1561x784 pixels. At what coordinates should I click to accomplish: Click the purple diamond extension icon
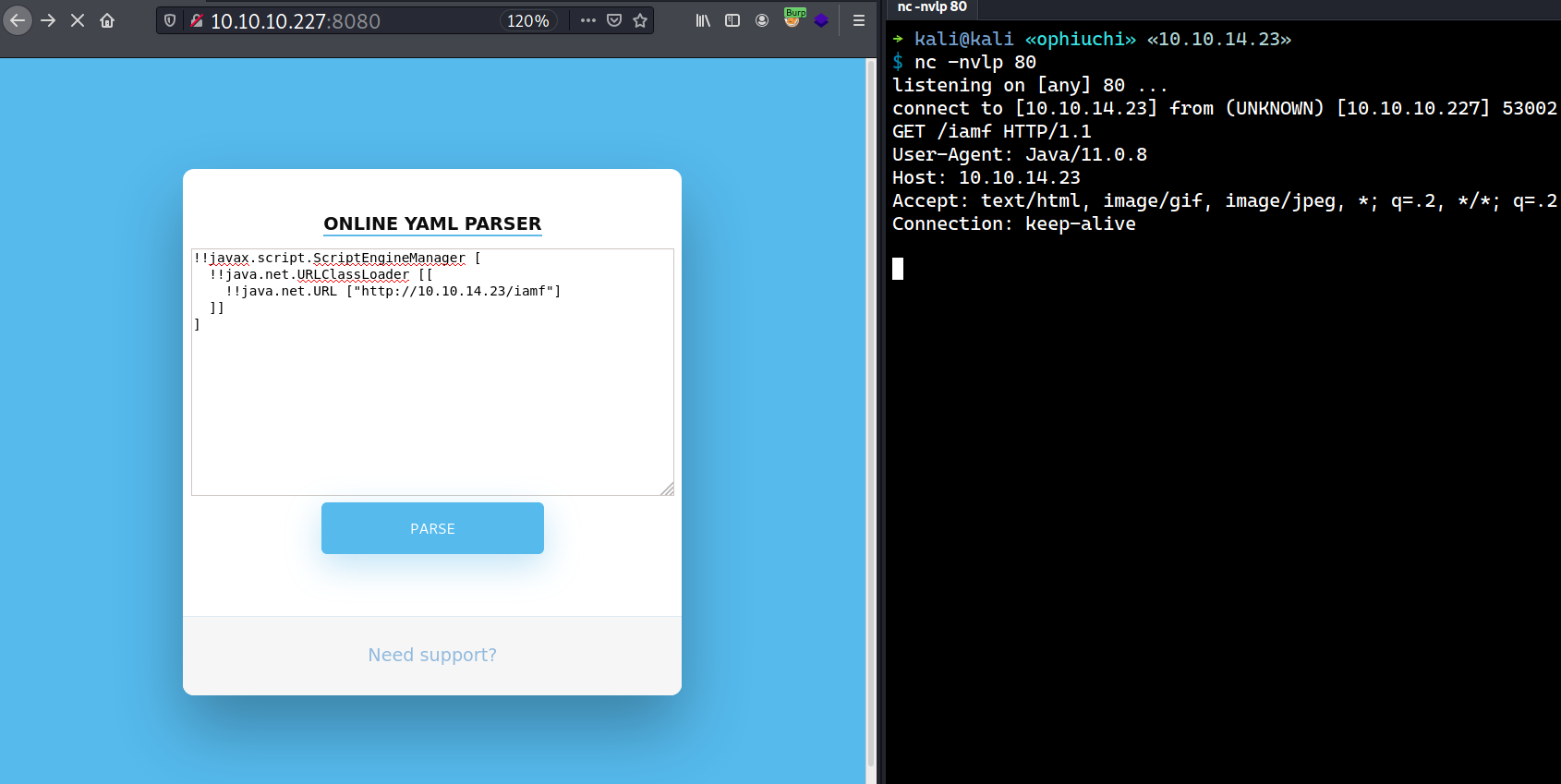click(821, 20)
